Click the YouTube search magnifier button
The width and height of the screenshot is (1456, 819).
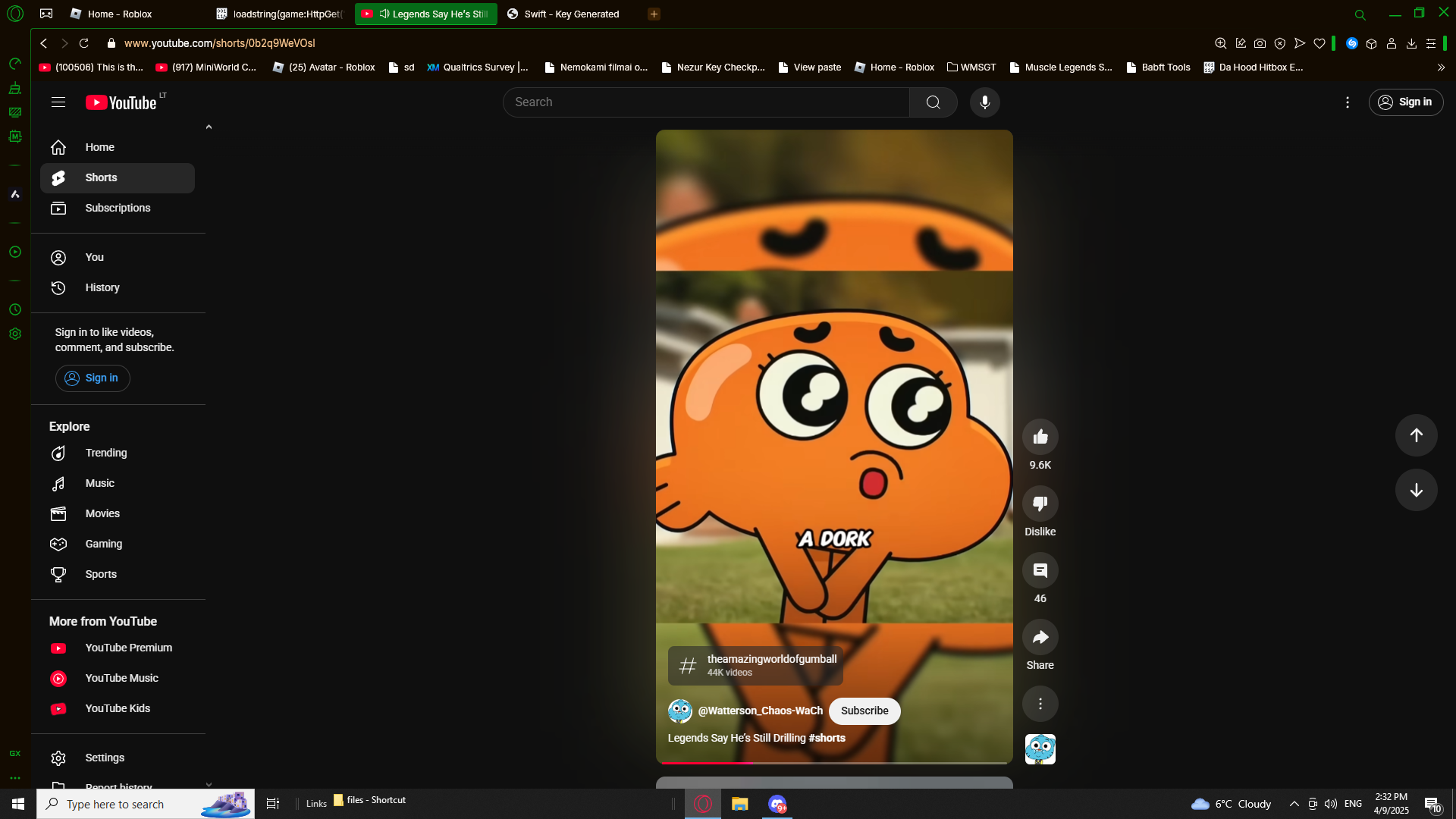tap(933, 102)
